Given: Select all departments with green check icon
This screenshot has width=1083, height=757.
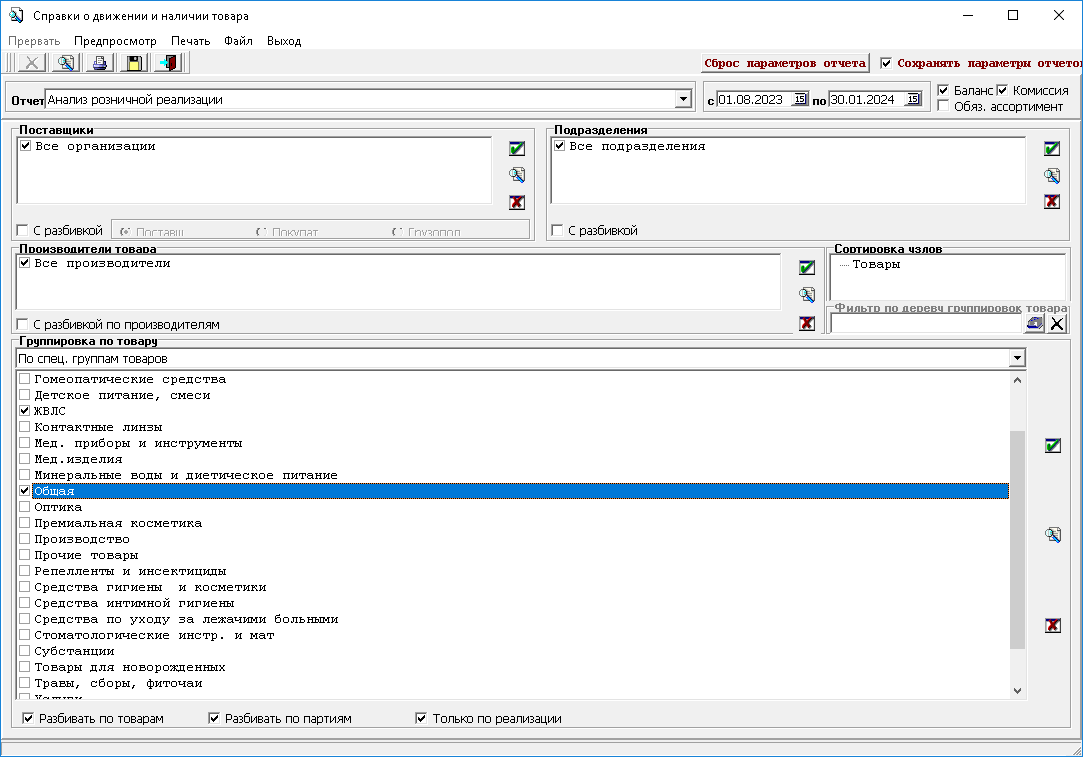Looking at the screenshot, I should click(1052, 148).
